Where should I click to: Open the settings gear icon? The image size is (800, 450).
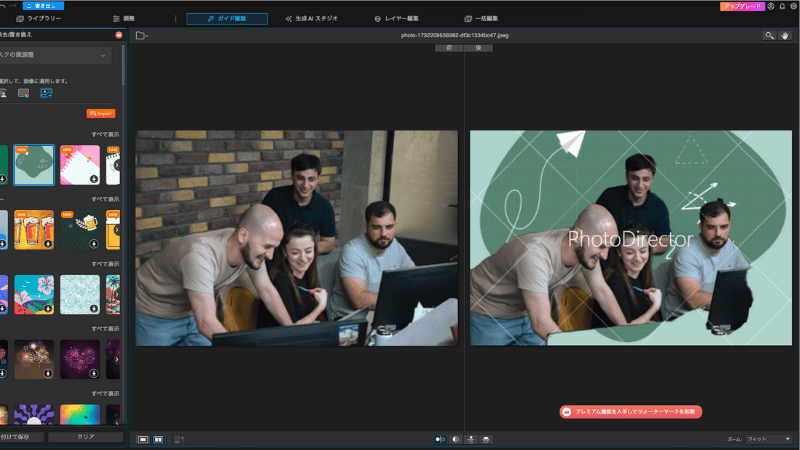click(794, 6)
